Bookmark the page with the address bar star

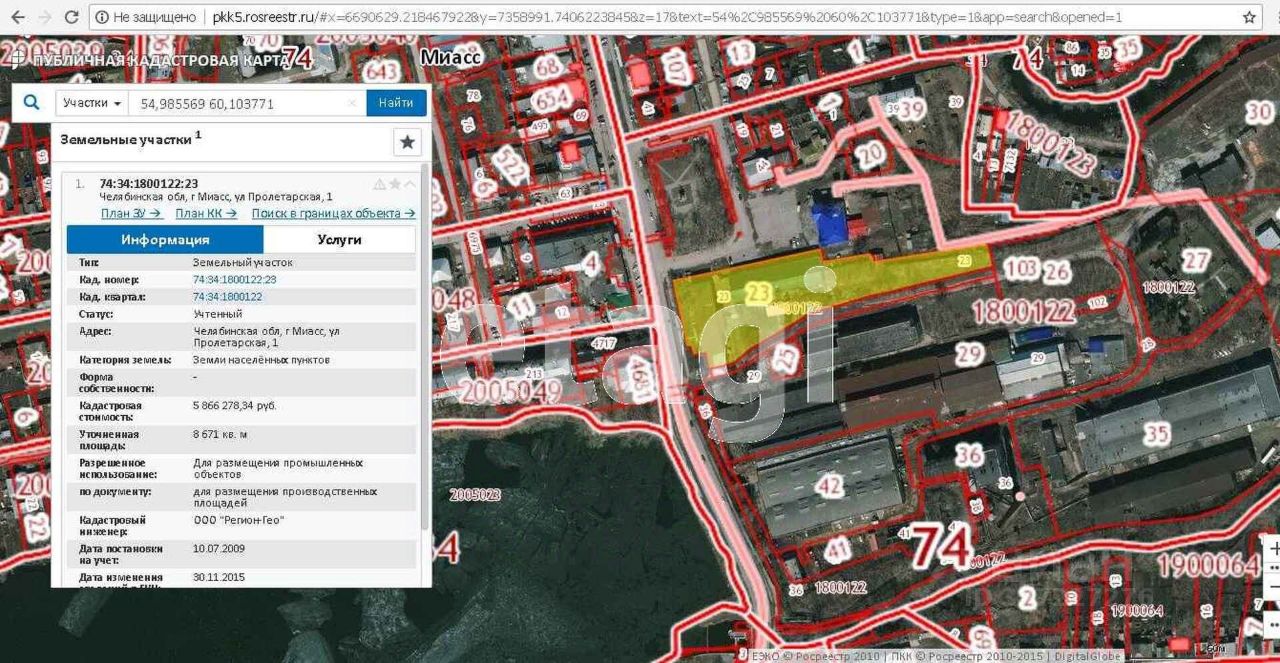(x=1249, y=17)
